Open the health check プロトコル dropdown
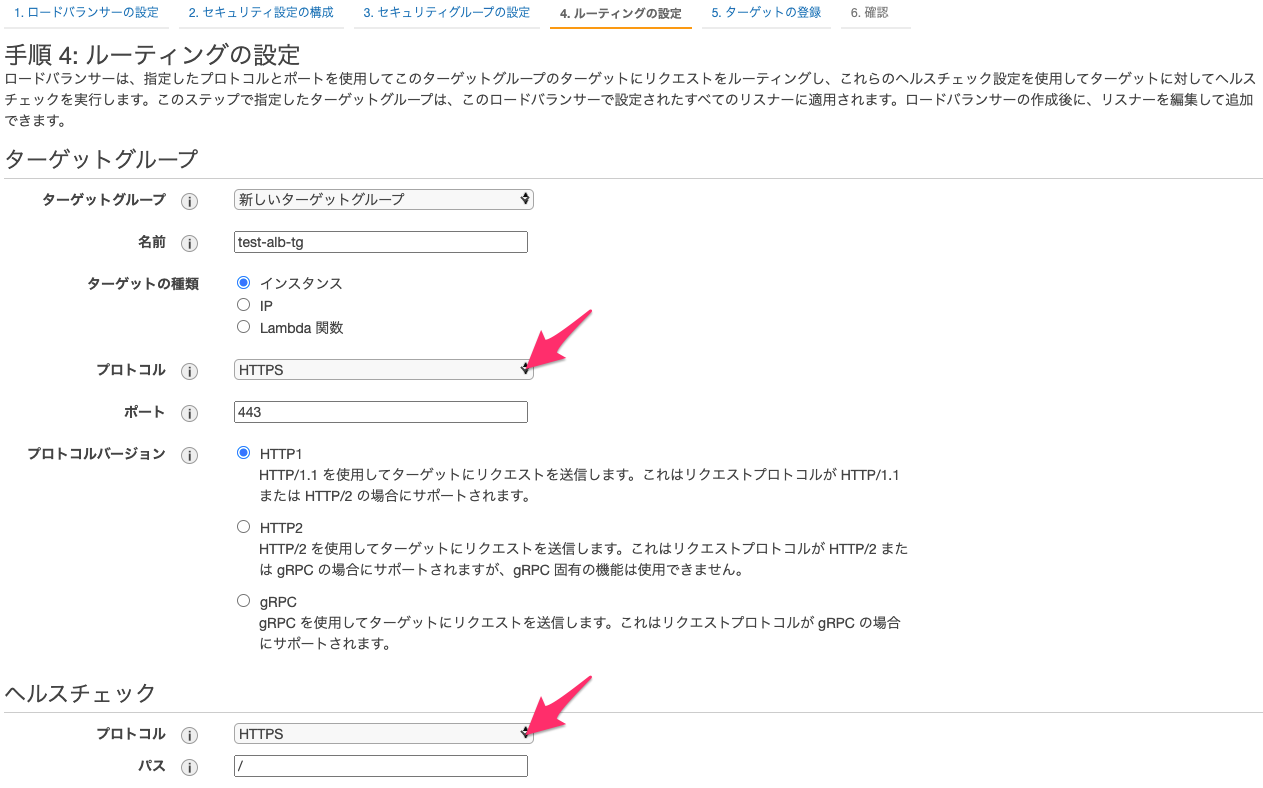The height and width of the screenshot is (788, 1263). [x=382, y=733]
